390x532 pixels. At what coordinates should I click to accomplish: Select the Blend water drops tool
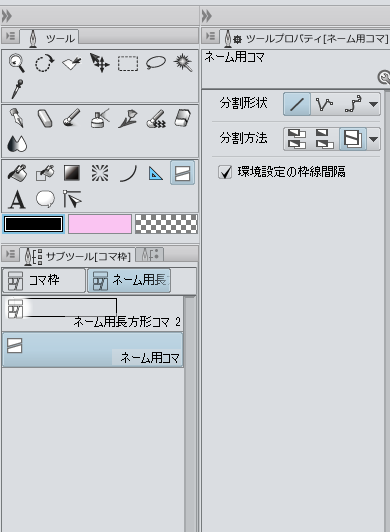tap(17, 144)
